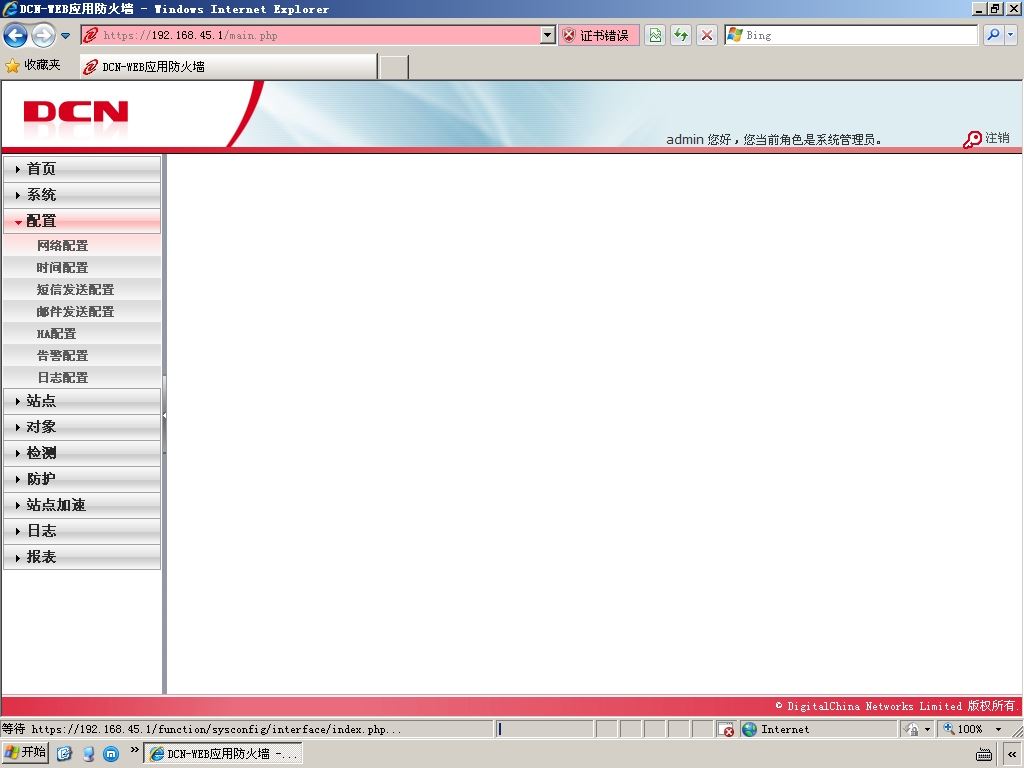
Task: Click the second quick launch icon
Action: [x=88, y=754]
